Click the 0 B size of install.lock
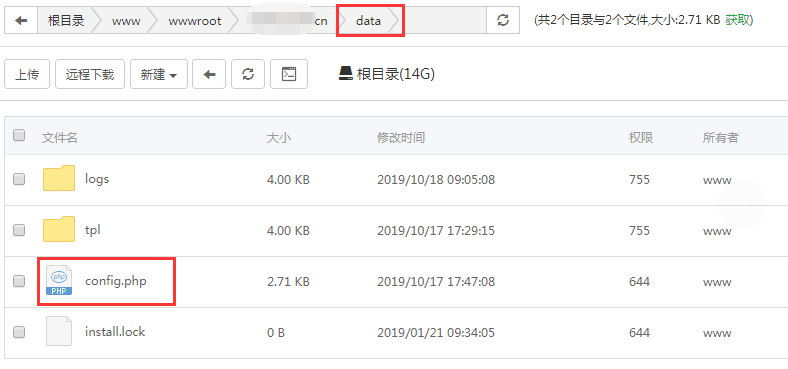The image size is (788, 369). pos(276,332)
